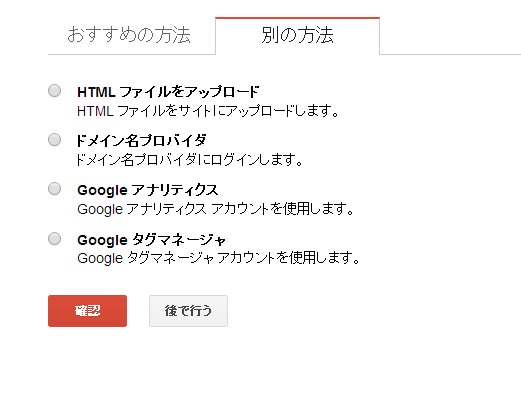Choose the ドメイン名プロバイダ radio option

coord(54,140)
